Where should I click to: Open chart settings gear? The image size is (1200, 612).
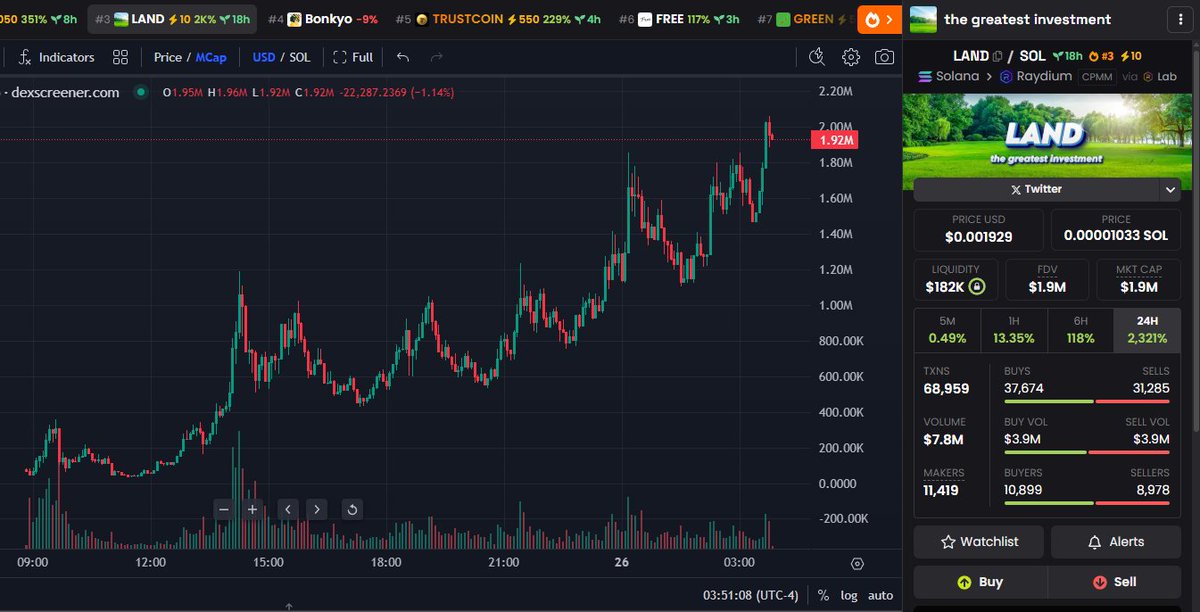tap(851, 57)
